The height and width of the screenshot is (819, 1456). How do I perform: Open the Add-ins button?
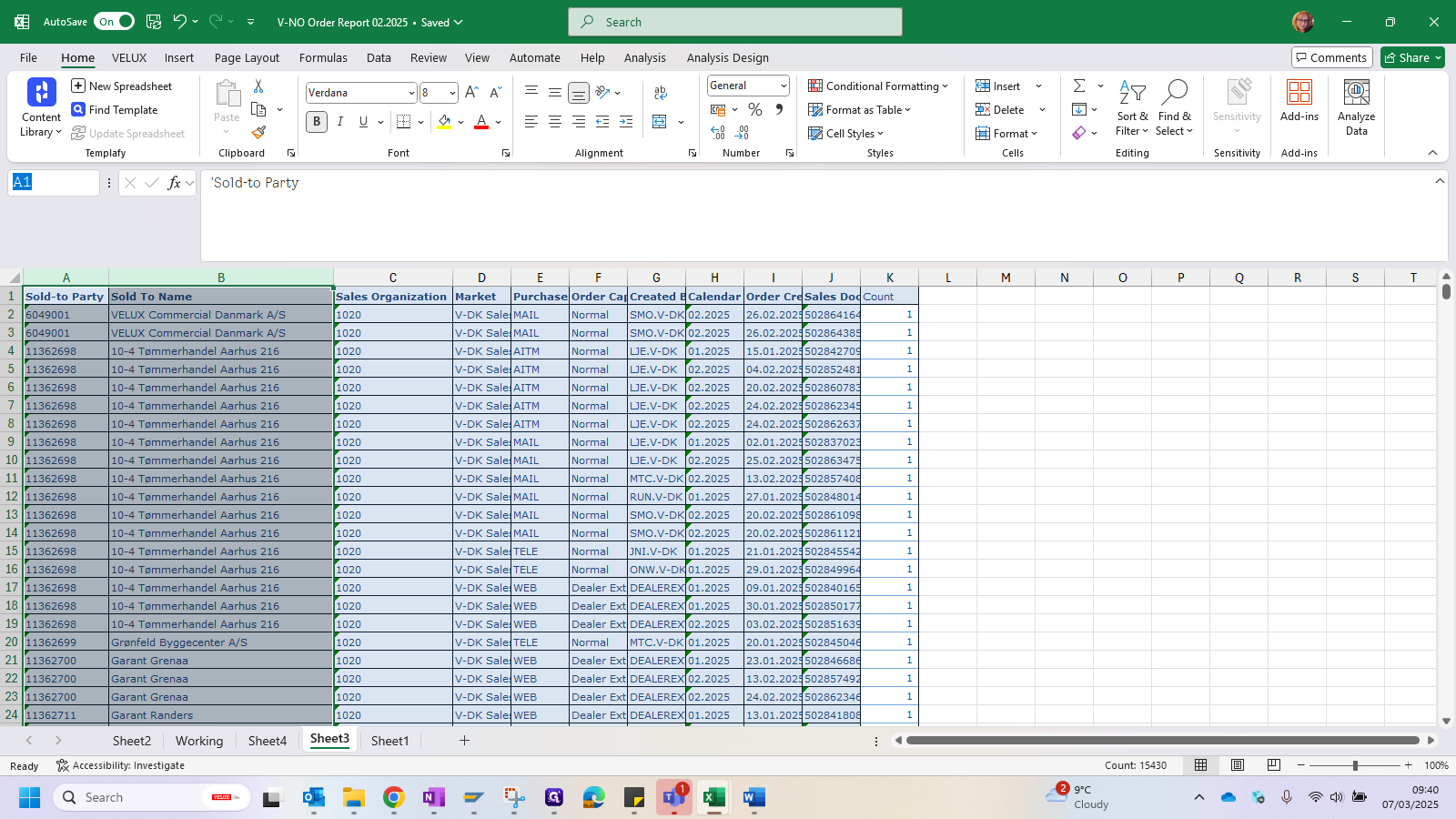[1299, 100]
